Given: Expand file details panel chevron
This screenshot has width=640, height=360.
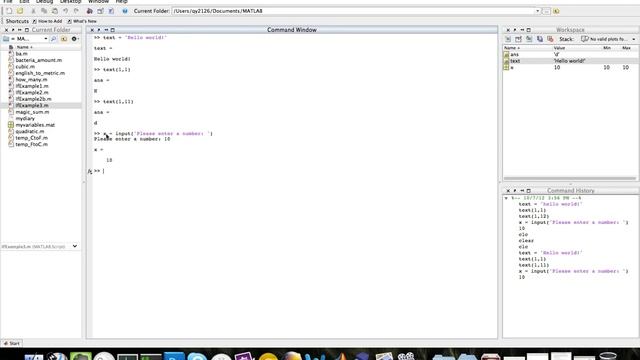Looking at the screenshot, I should (x=75, y=246).
